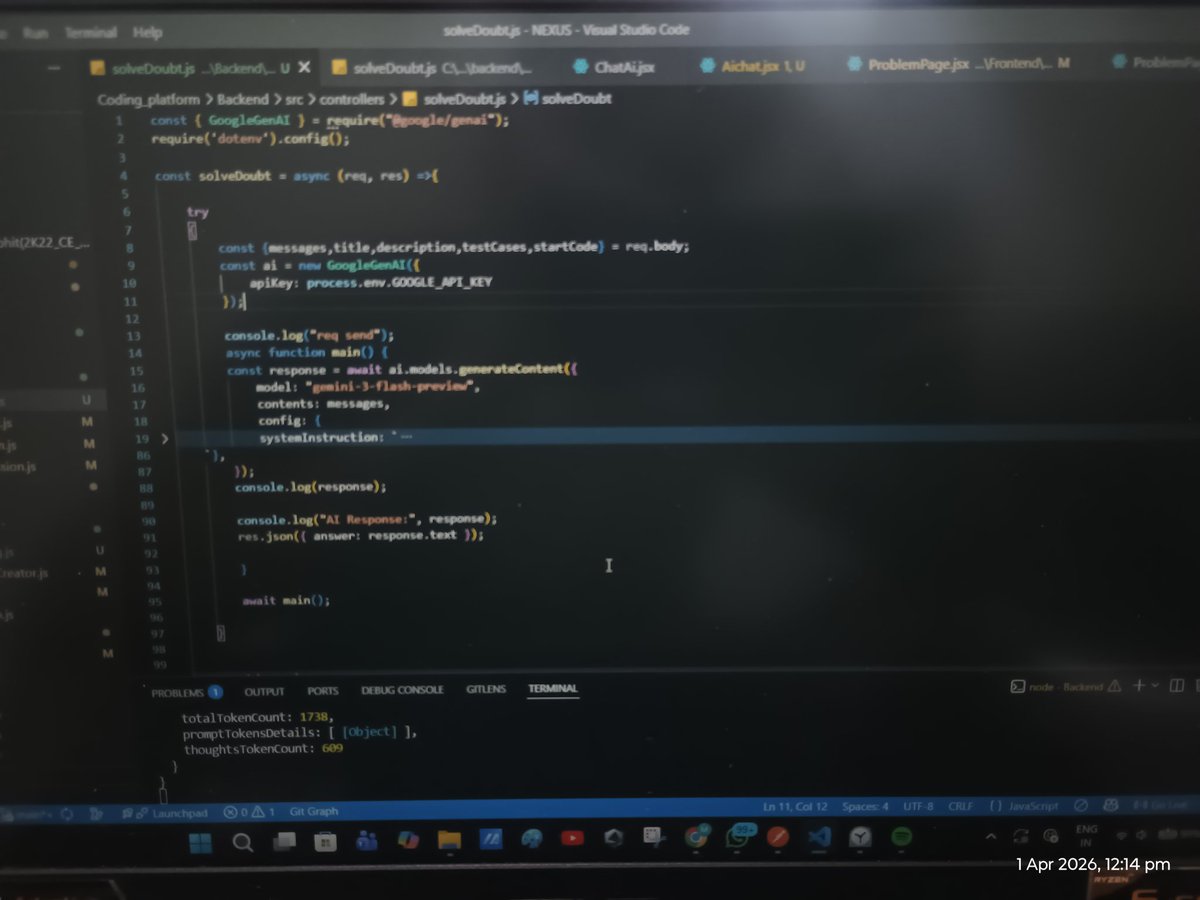Open Task View from the taskbar
This screenshot has height=900, width=1200.
[x=283, y=842]
